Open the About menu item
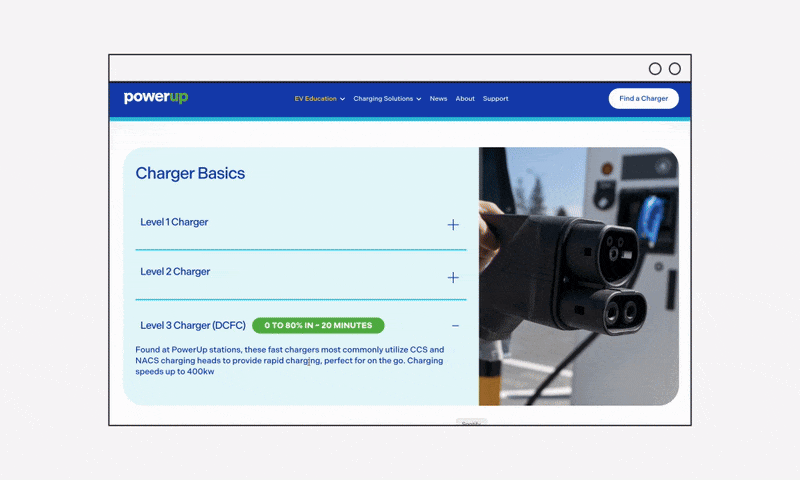Screen dimensions: 800x480 [x=465, y=99]
